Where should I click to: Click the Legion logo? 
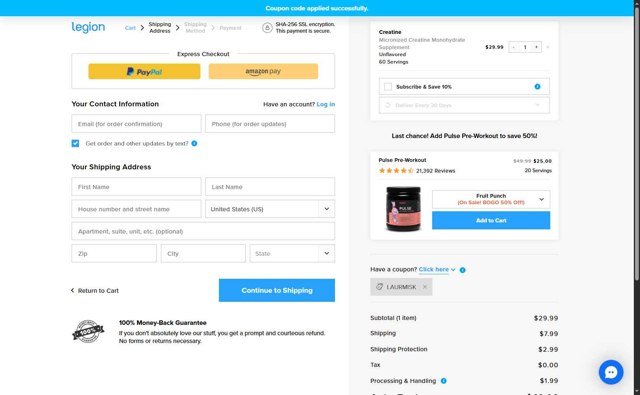[x=88, y=27]
